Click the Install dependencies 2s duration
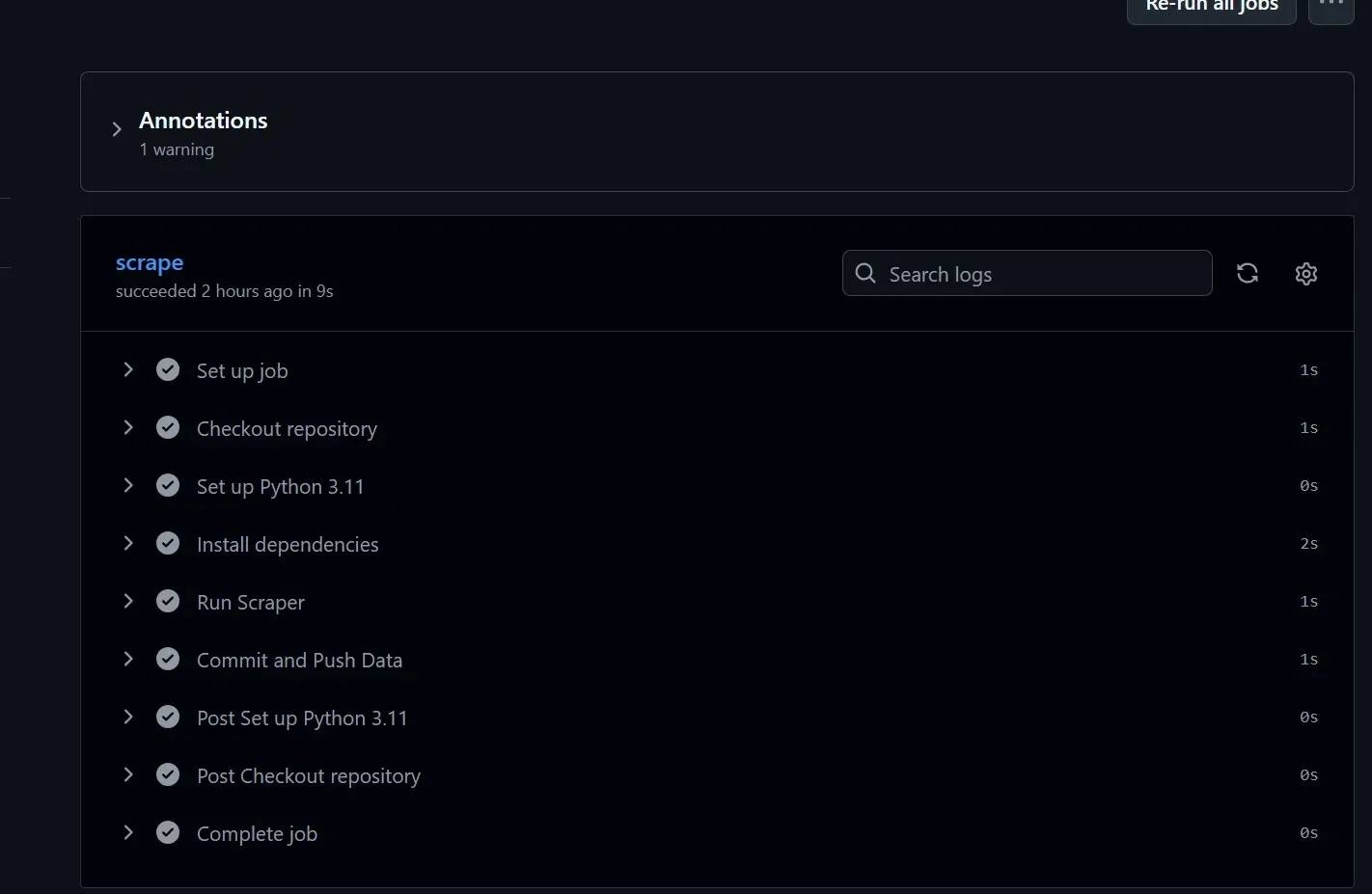The image size is (1372, 894). click(x=1308, y=544)
